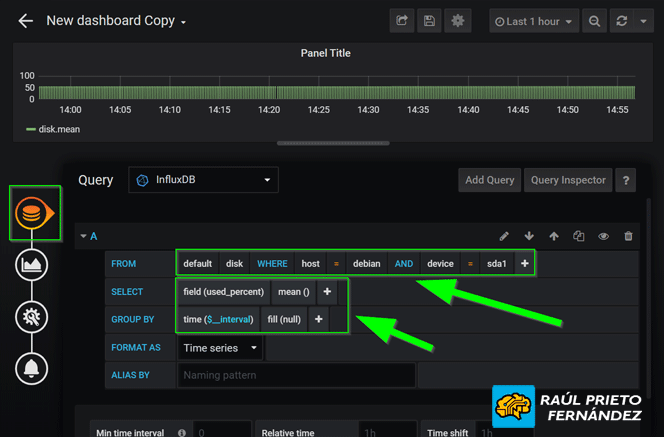Viewport: 664px width, 437px height.
Task: Click the back arrow to exit panel edit
Action: coord(26,21)
